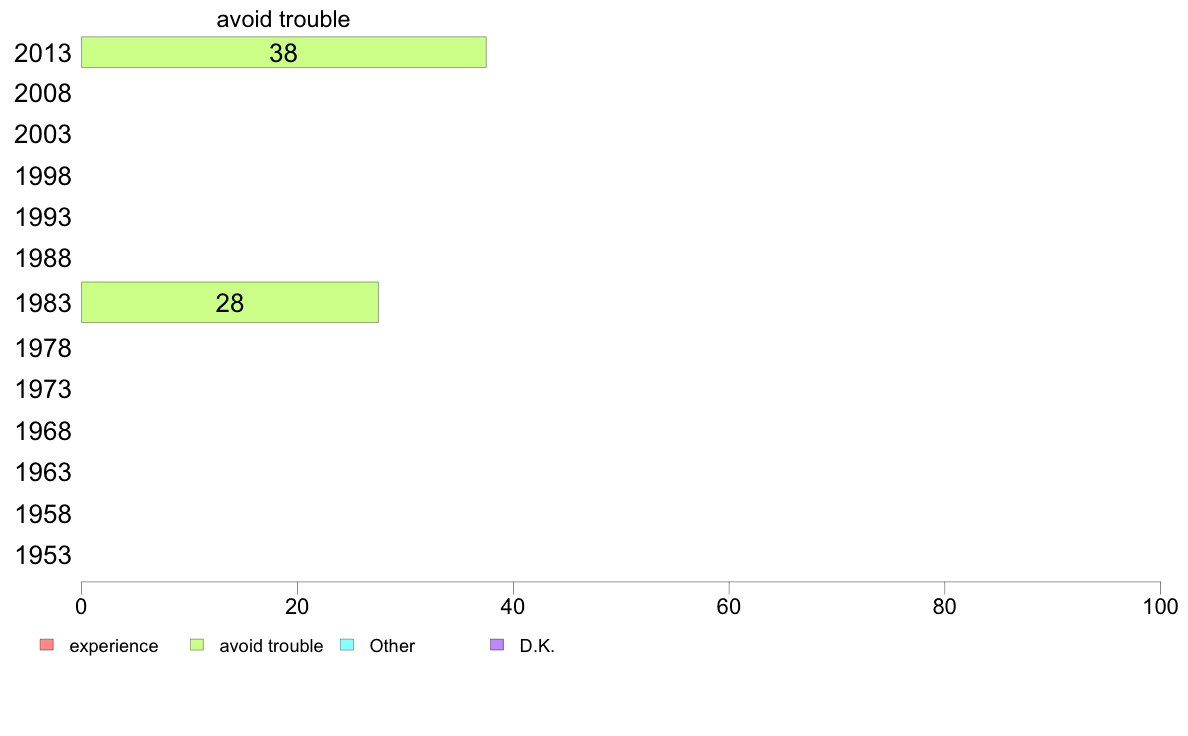Click the Other legend text

tap(392, 646)
